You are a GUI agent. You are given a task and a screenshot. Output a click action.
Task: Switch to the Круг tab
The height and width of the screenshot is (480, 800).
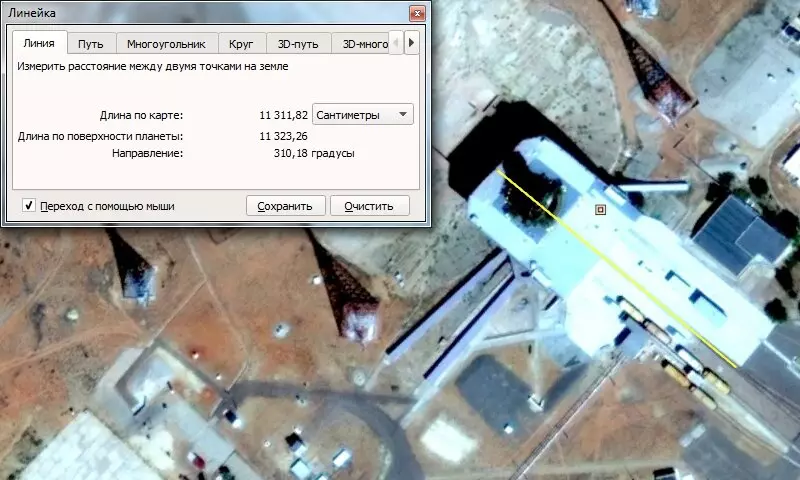[240, 44]
